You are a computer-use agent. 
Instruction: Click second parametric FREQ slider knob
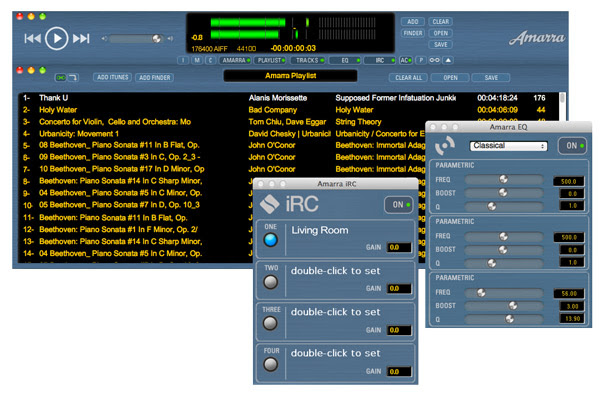[x=503, y=236]
